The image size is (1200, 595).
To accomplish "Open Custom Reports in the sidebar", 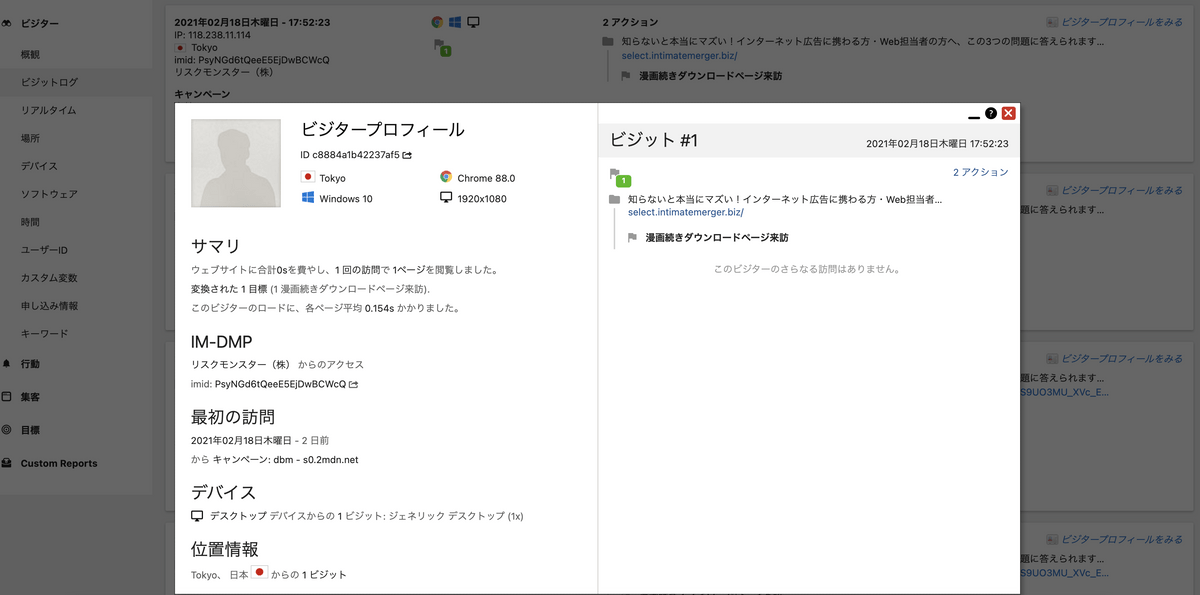I will (x=58, y=464).
